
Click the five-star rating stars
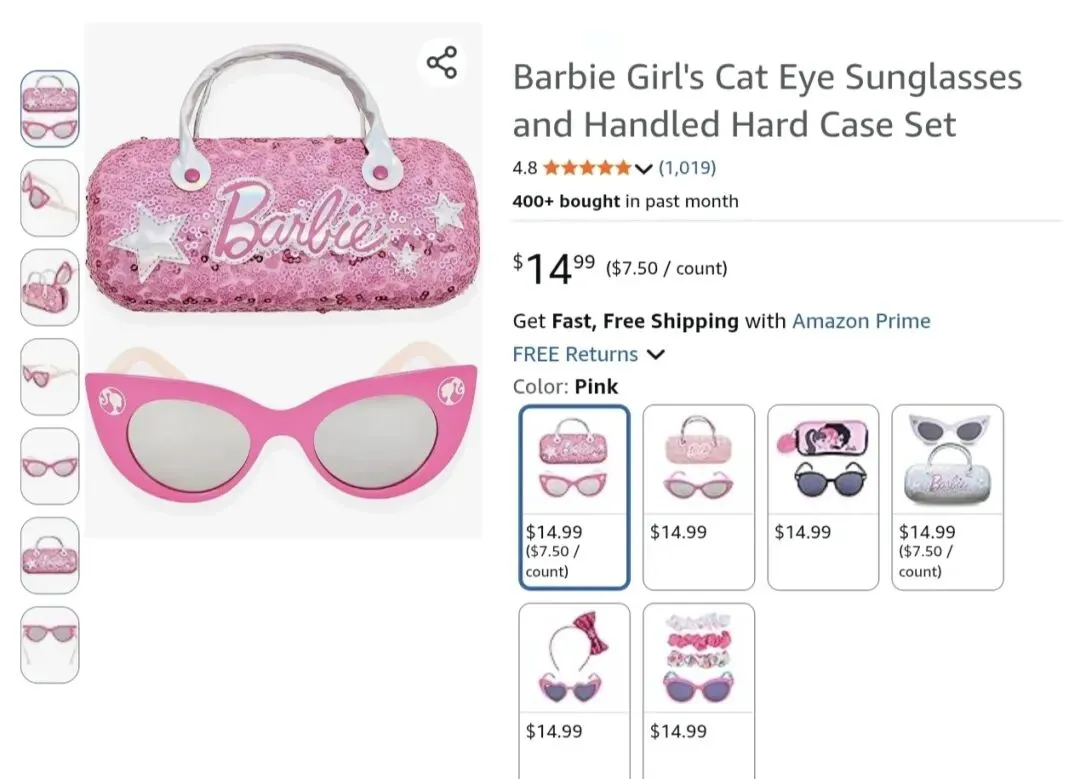(x=587, y=168)
